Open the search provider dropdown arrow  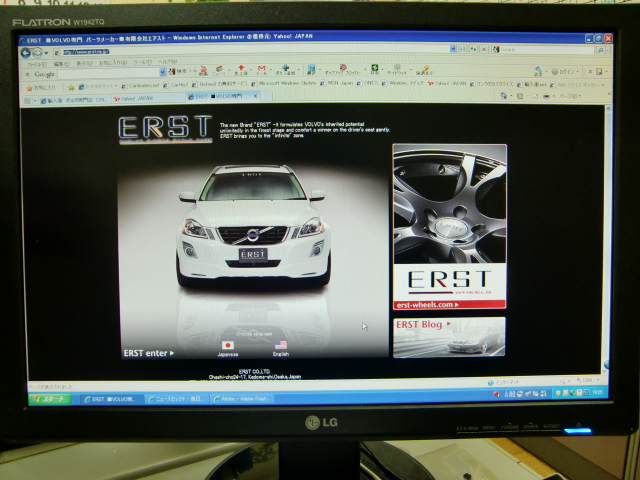tap(607, 51)
